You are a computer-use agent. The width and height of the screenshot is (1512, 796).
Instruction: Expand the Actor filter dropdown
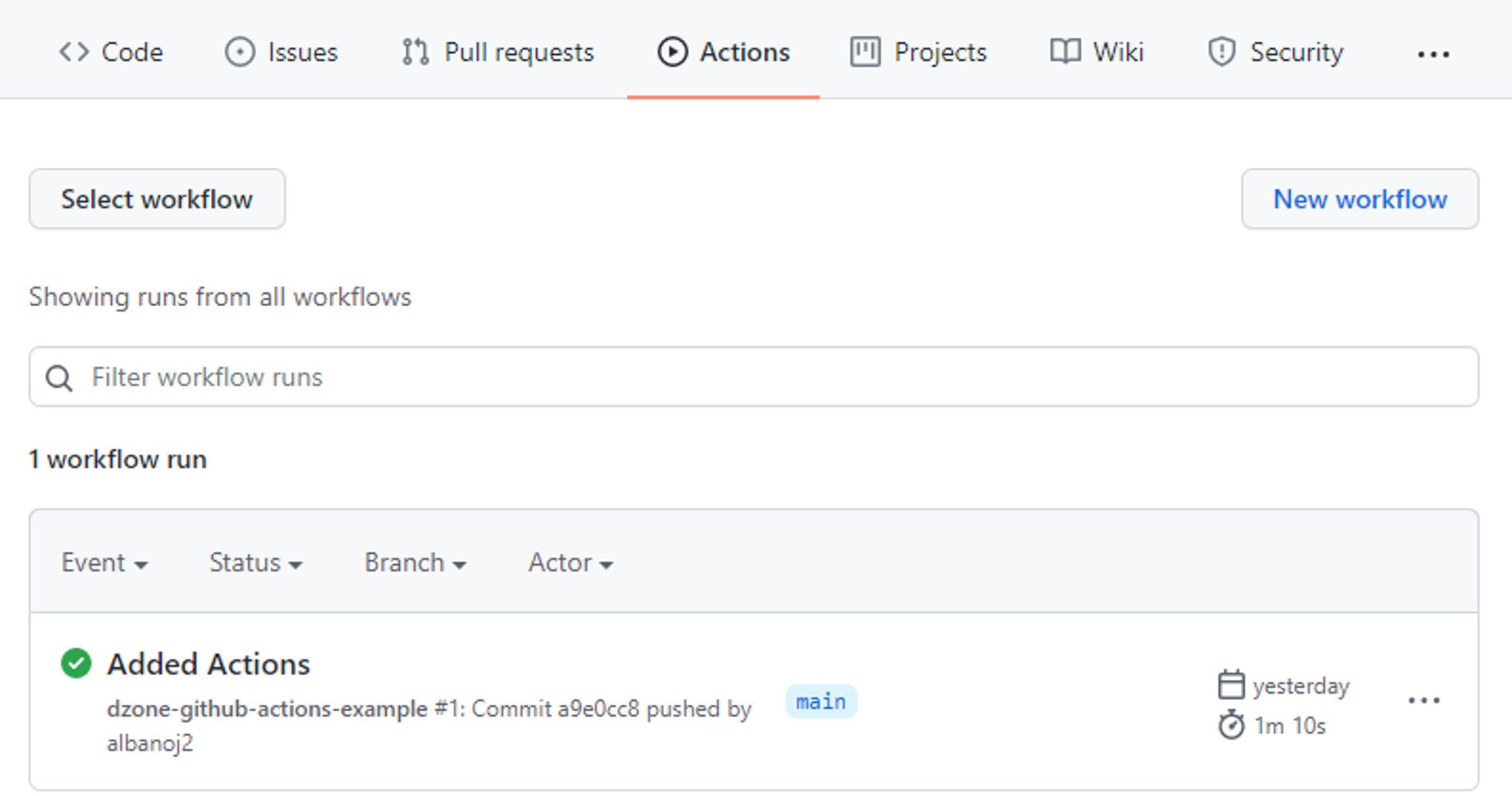(570, 562)
